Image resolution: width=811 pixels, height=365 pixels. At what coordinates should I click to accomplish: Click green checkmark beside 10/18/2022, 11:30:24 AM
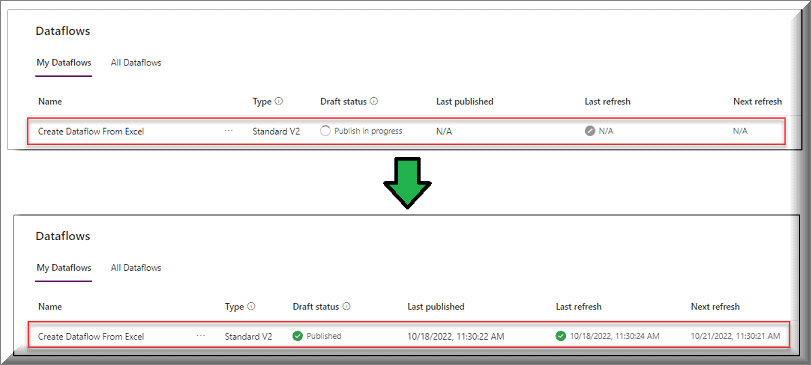point(561,336)
